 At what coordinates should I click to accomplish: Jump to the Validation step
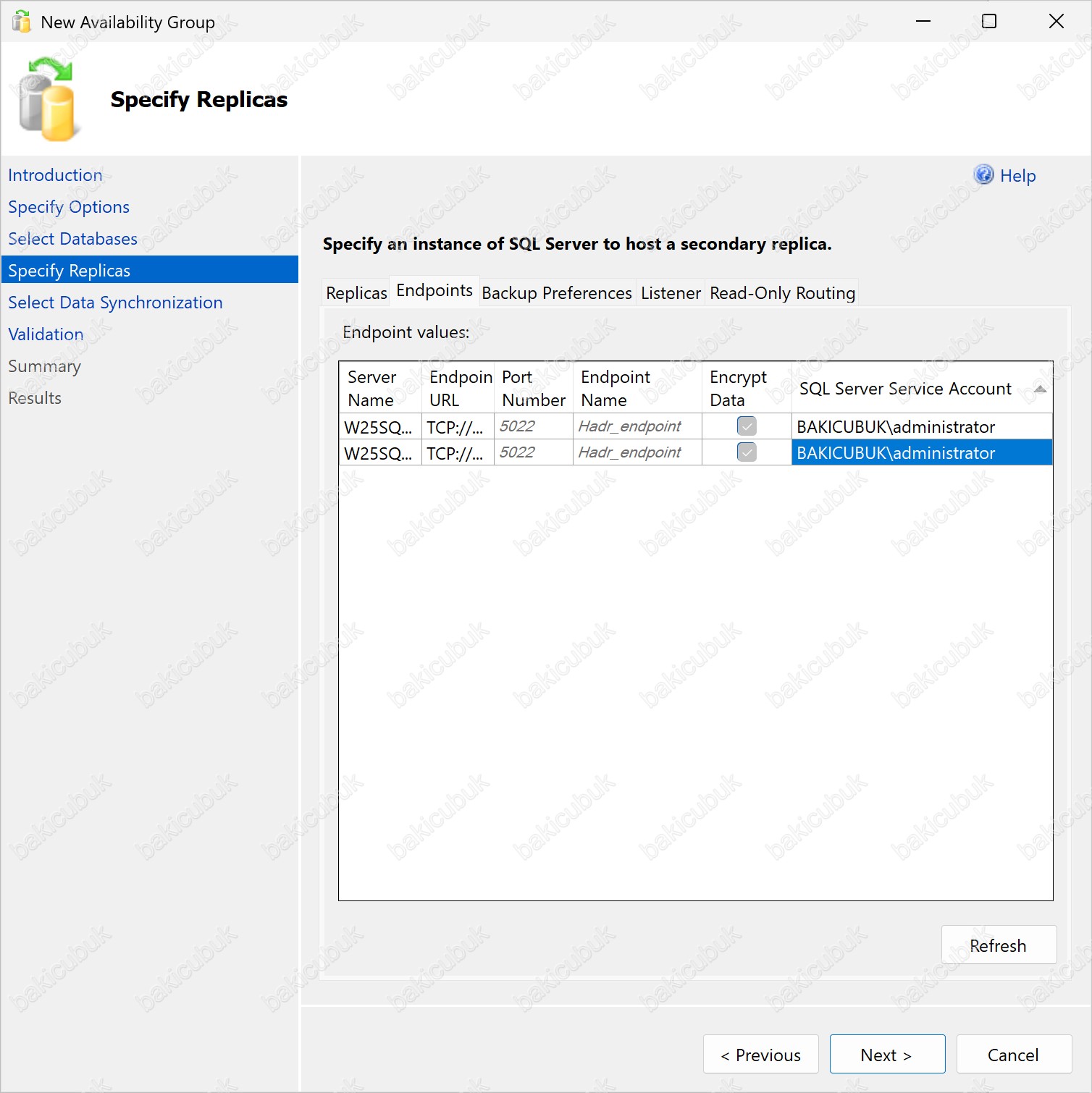pos(46,334)
